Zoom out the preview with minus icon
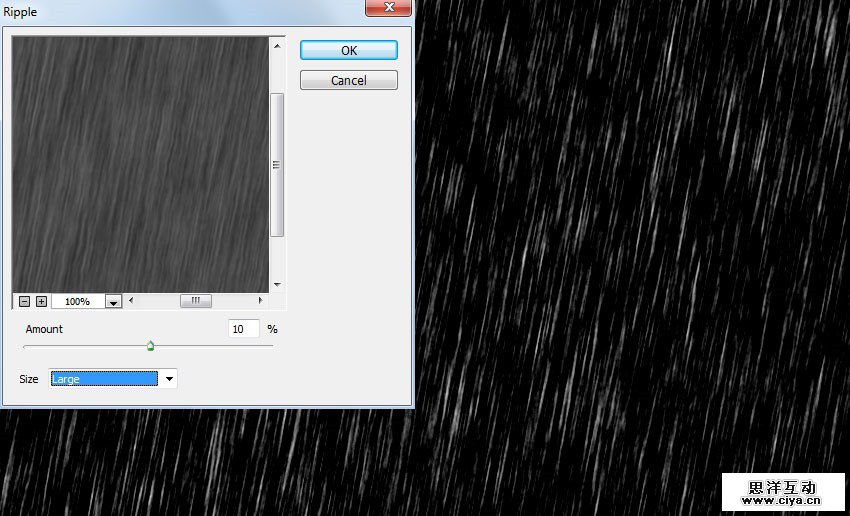The height and width of the screenshot is (516, 850). pos(24,301)
